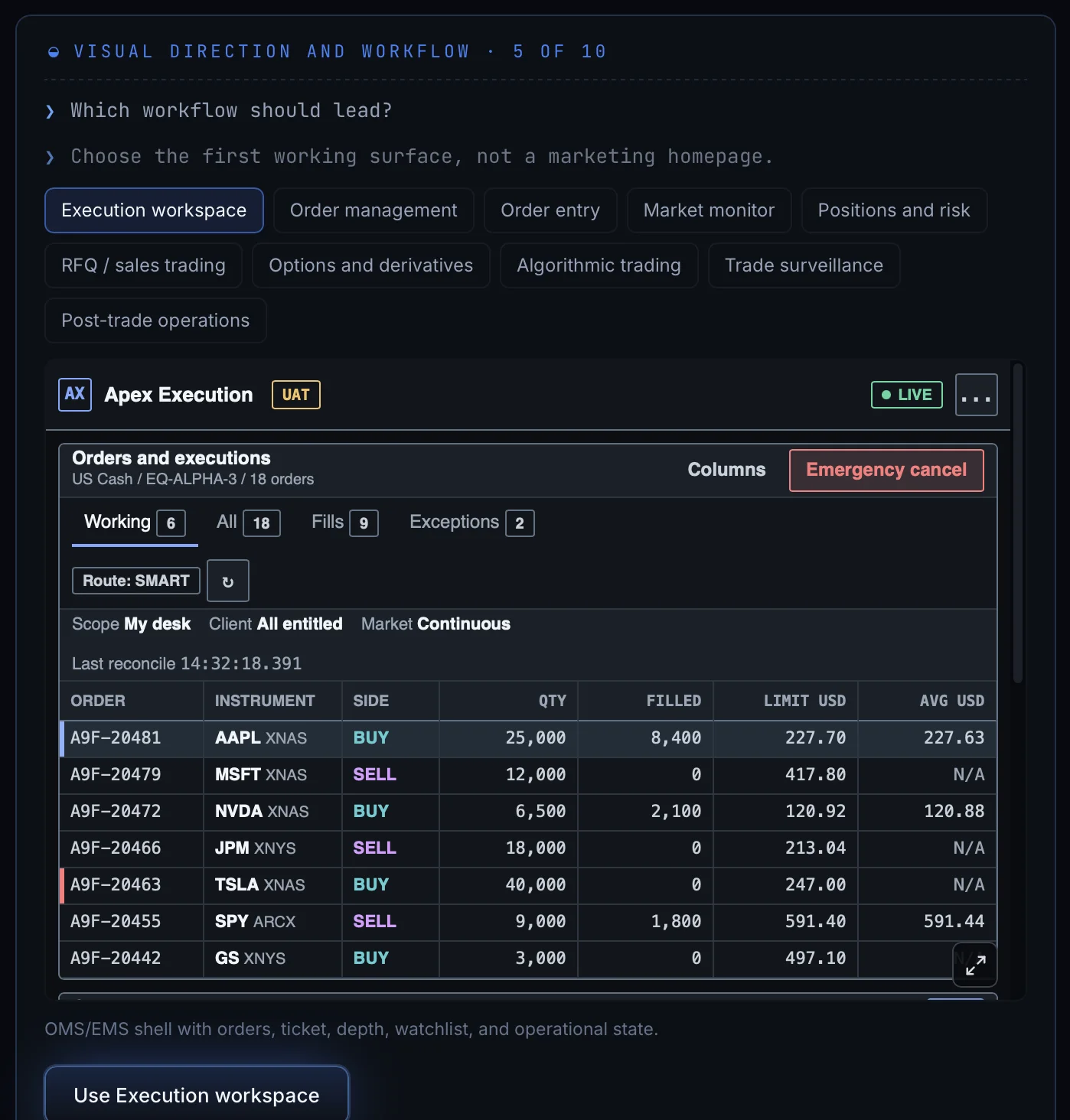Click the AAPL limit price 227.70

tap(815, 738)
